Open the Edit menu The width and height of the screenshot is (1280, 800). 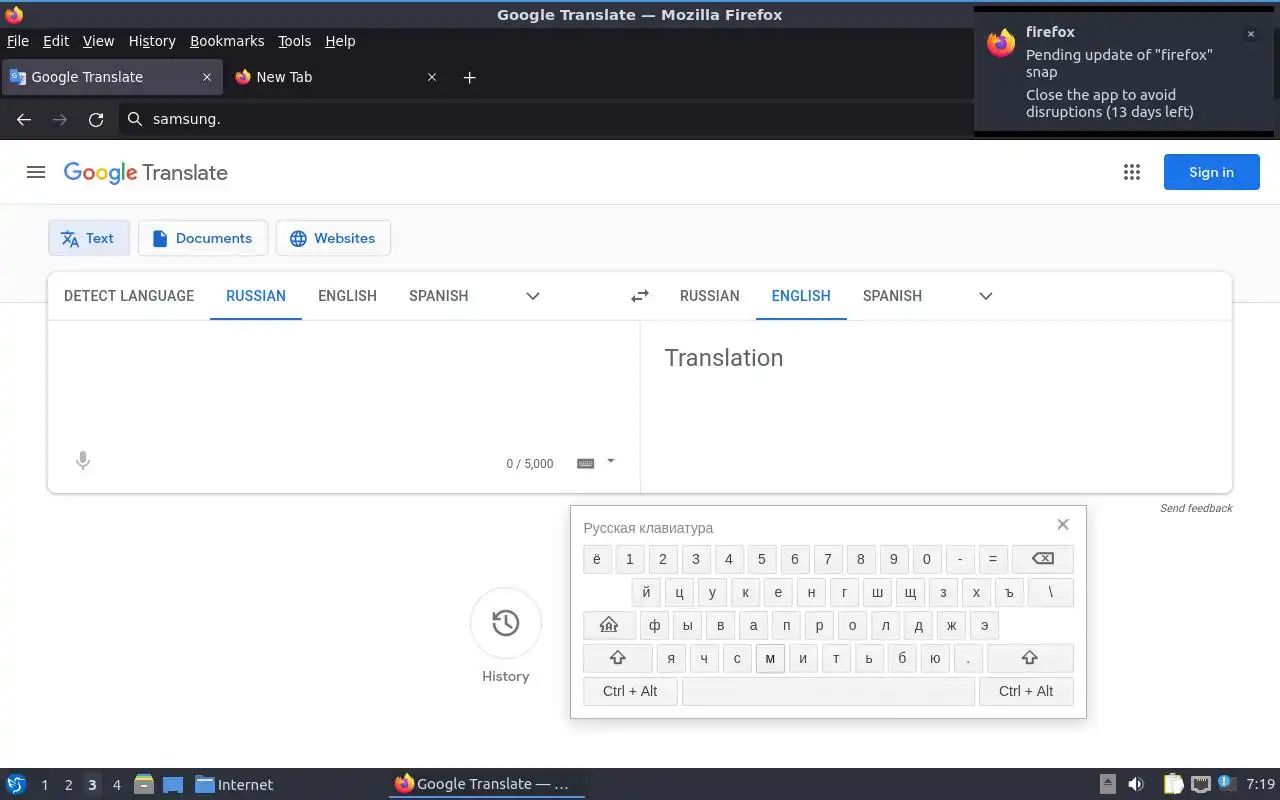56,41
